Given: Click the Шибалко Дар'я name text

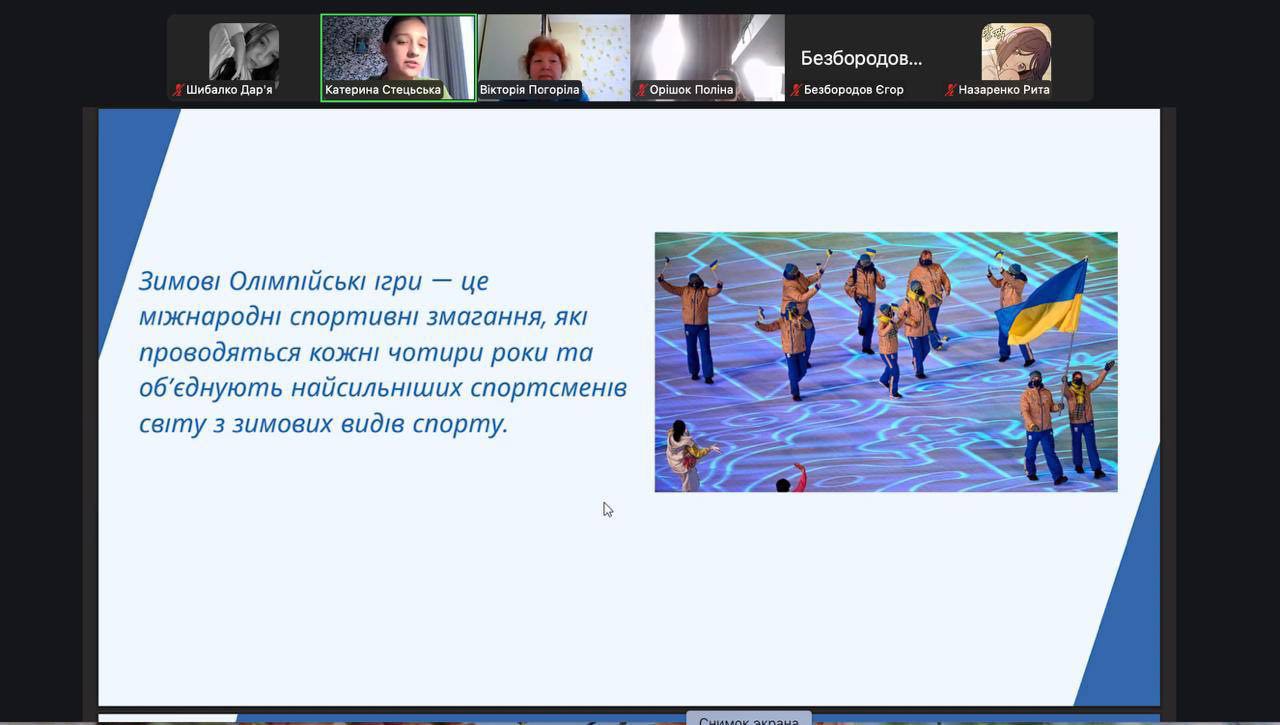Looking at the screenshot, I should (229, 90).
